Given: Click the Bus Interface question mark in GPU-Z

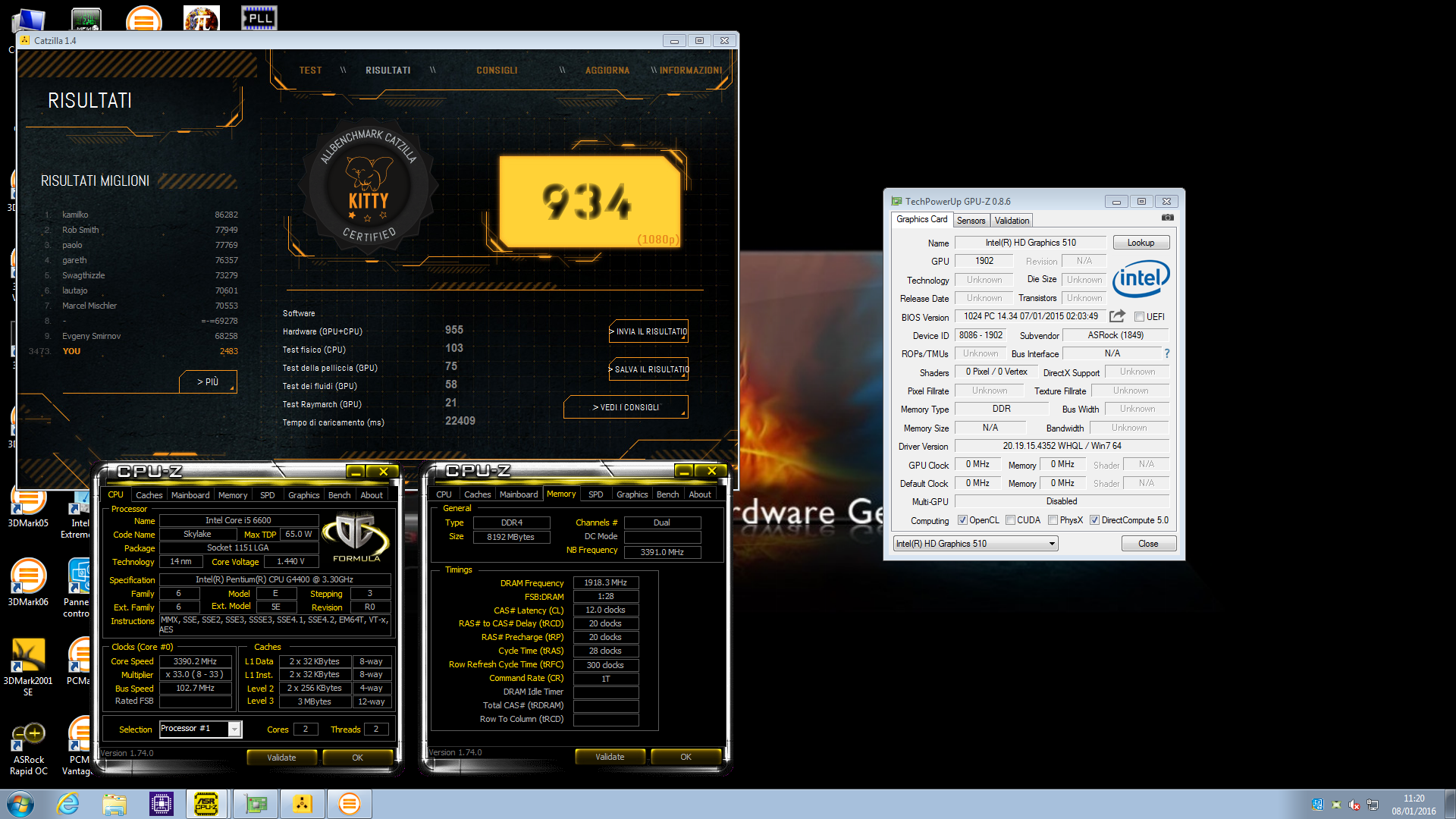Looking at the screenshot, I should click(1167, 353).
